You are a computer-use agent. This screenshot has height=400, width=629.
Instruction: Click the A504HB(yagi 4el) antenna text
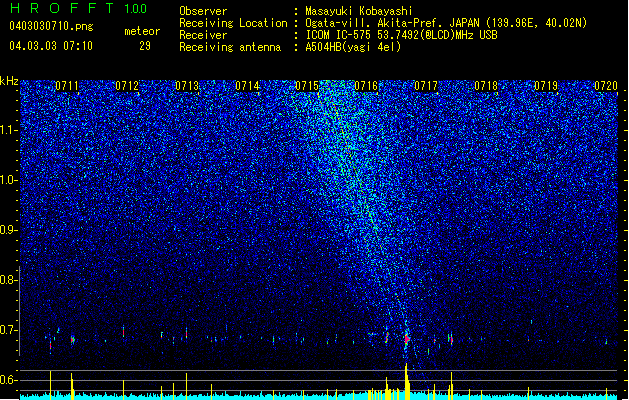point(353,47)
